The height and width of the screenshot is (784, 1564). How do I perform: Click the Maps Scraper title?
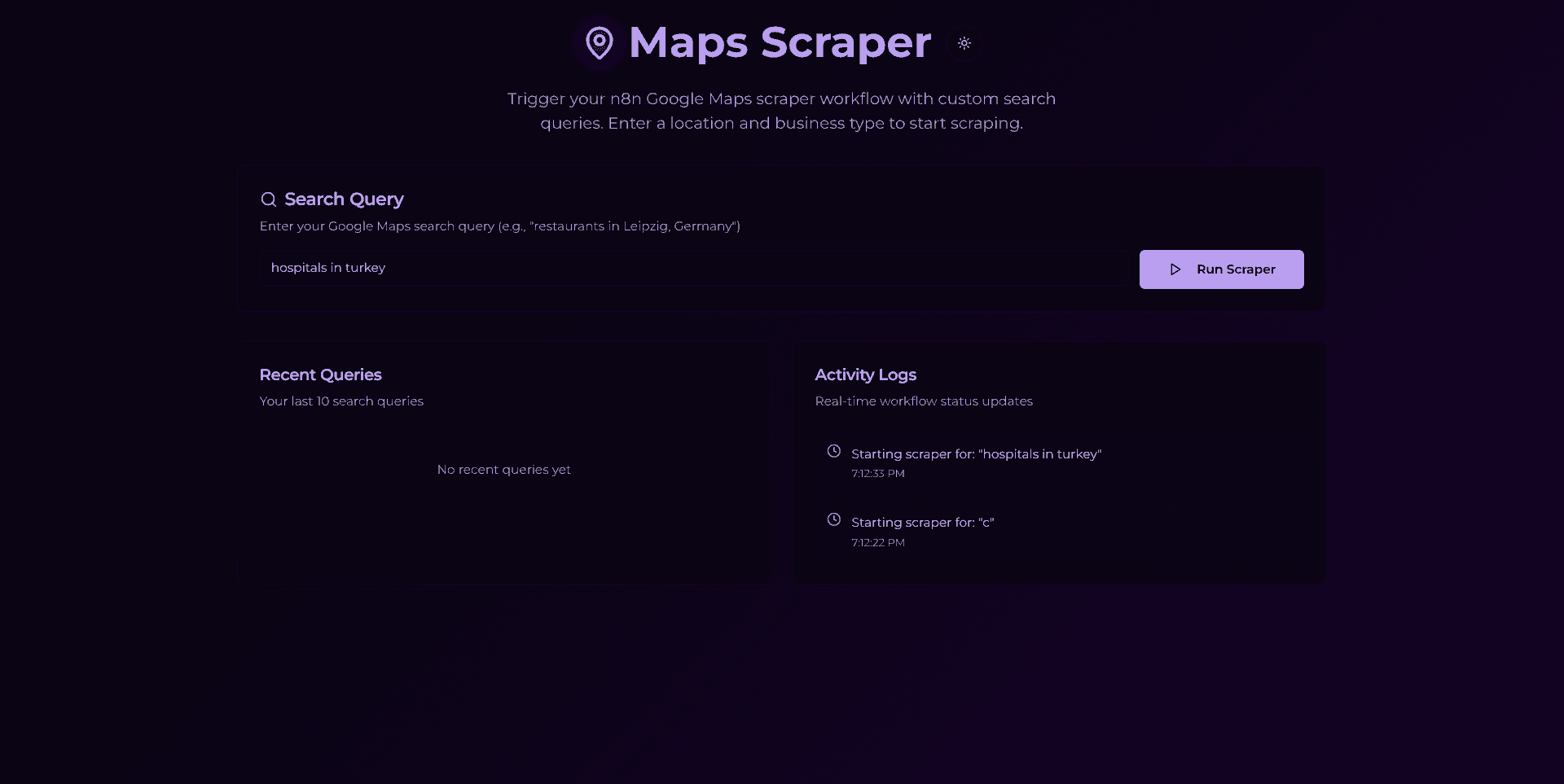click(780, 42)
